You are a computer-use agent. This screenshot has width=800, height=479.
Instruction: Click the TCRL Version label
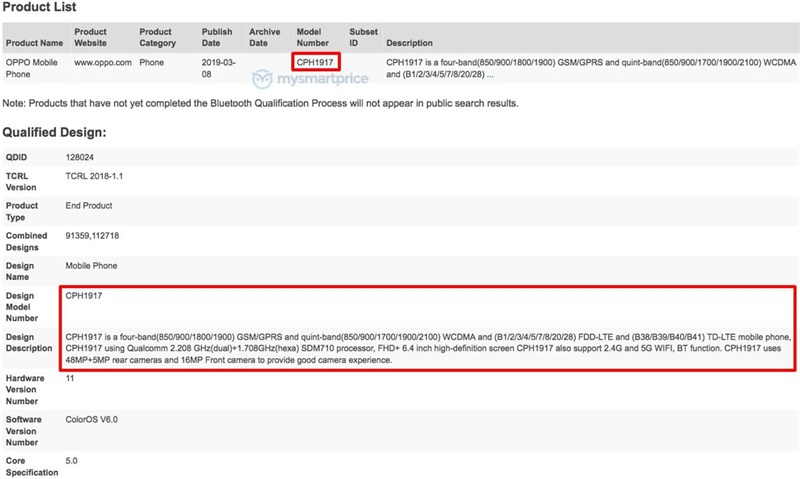coord(21,182)
